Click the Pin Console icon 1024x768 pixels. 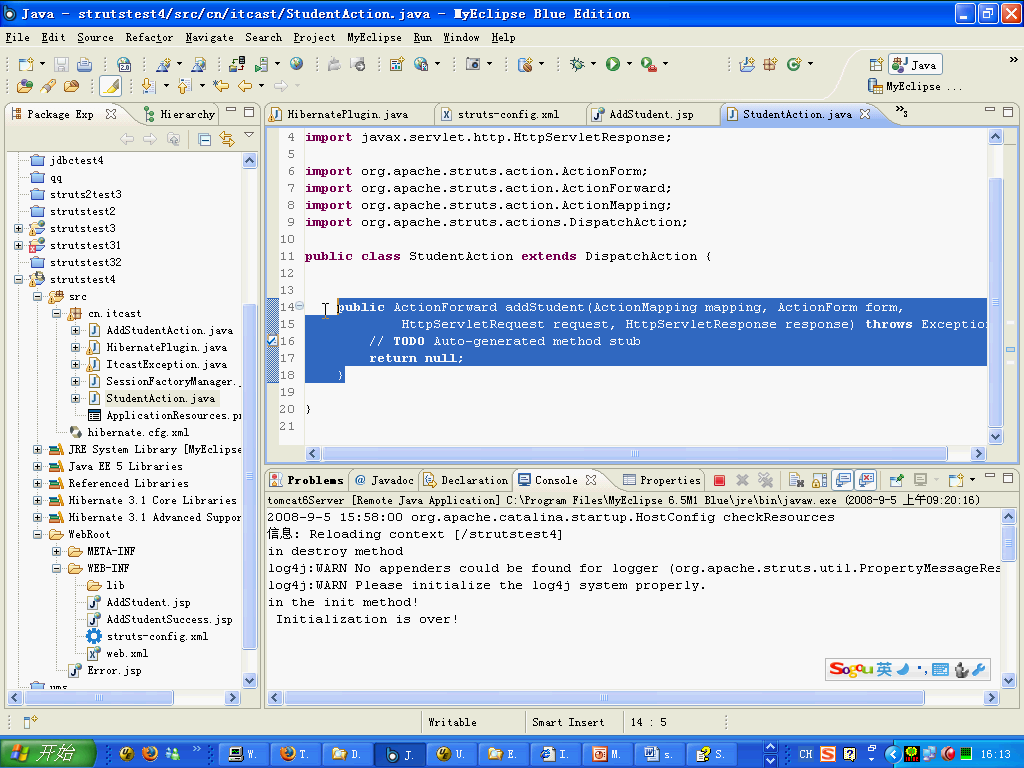[897, 481]
